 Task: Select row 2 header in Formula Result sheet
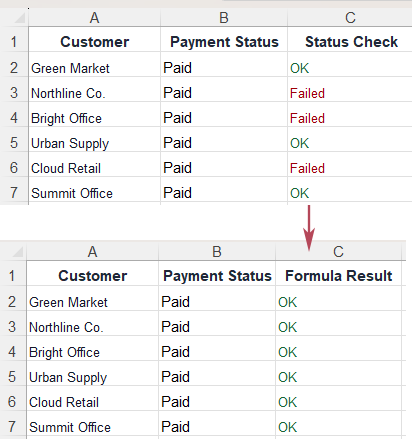pos(13,298)
